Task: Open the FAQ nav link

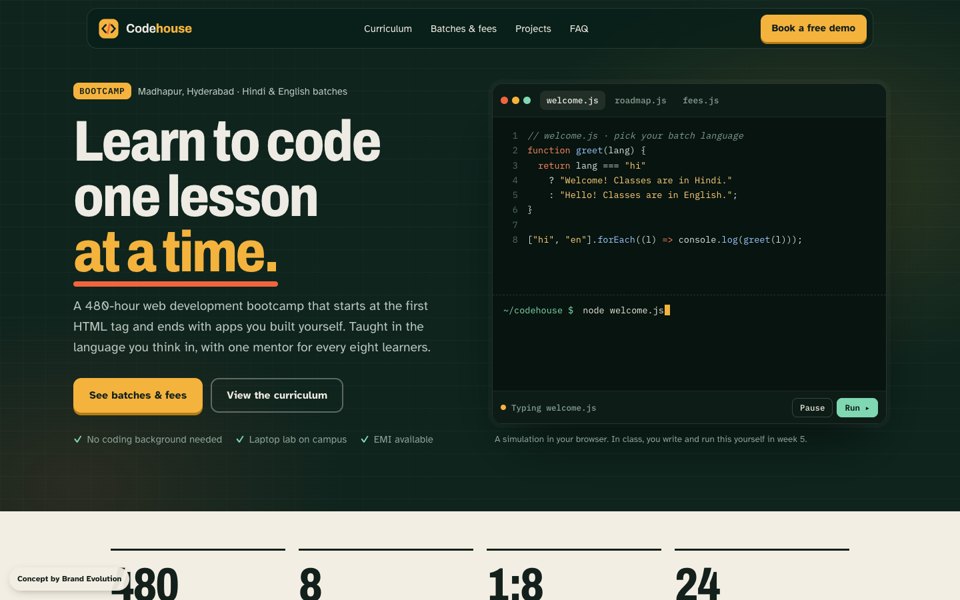Action: [x=579, y=29]
